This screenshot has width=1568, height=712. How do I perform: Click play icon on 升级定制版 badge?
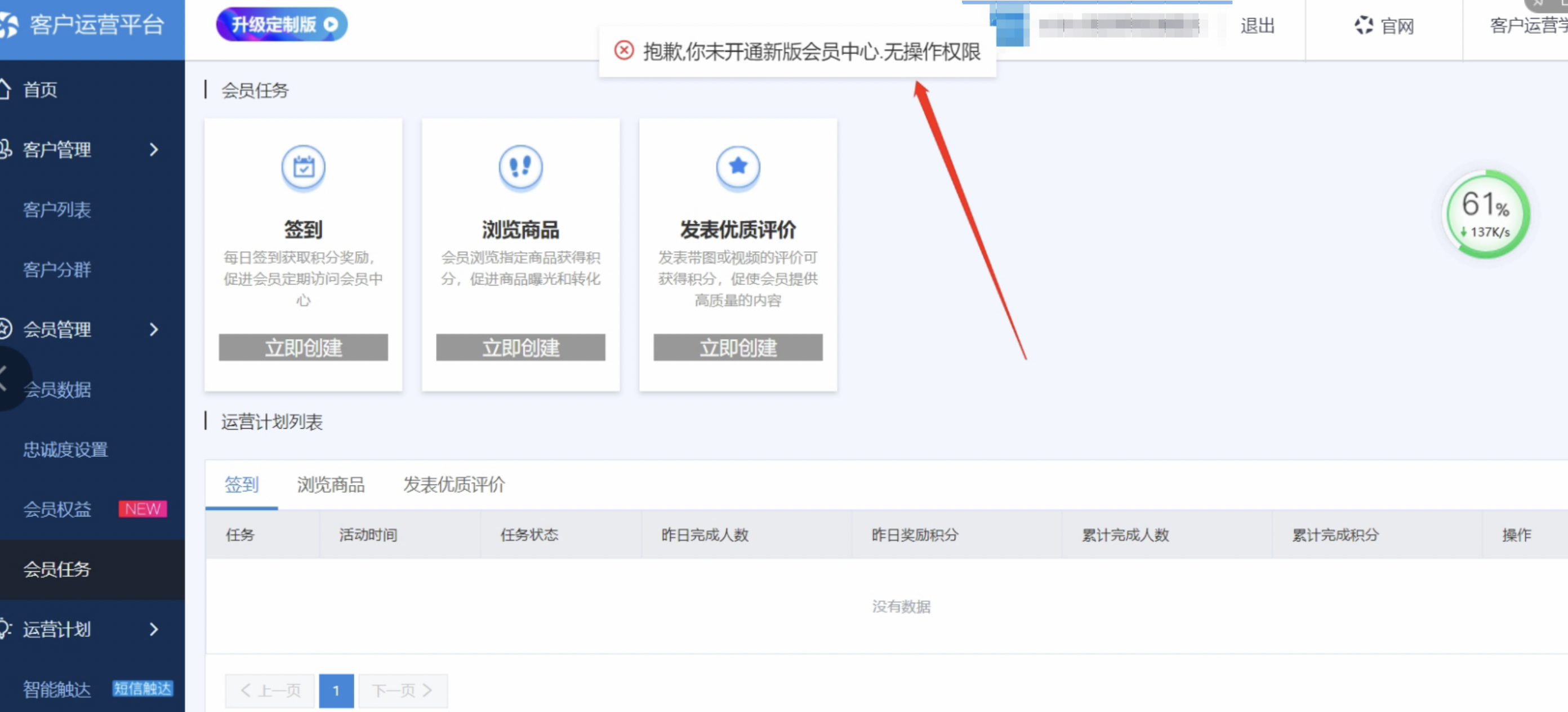point(331,24)
